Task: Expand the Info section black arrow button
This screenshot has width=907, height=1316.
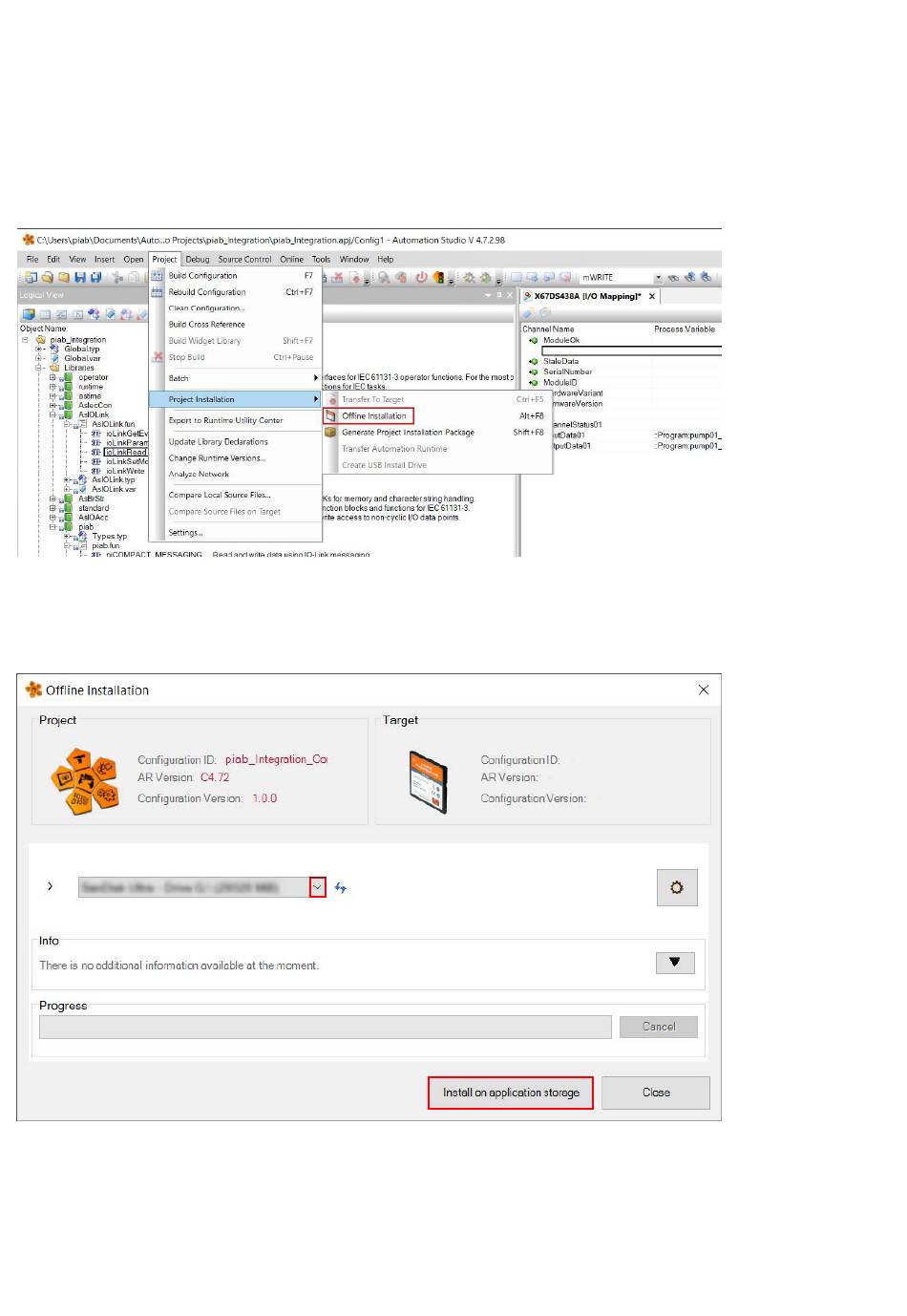Action: (x=675, y=962)
